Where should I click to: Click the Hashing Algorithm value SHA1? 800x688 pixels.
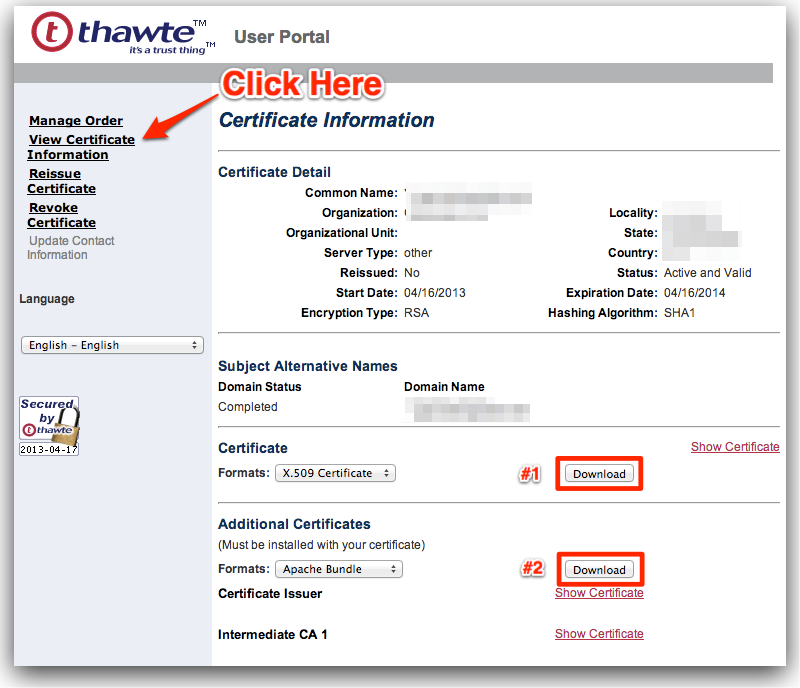[680, 312]
